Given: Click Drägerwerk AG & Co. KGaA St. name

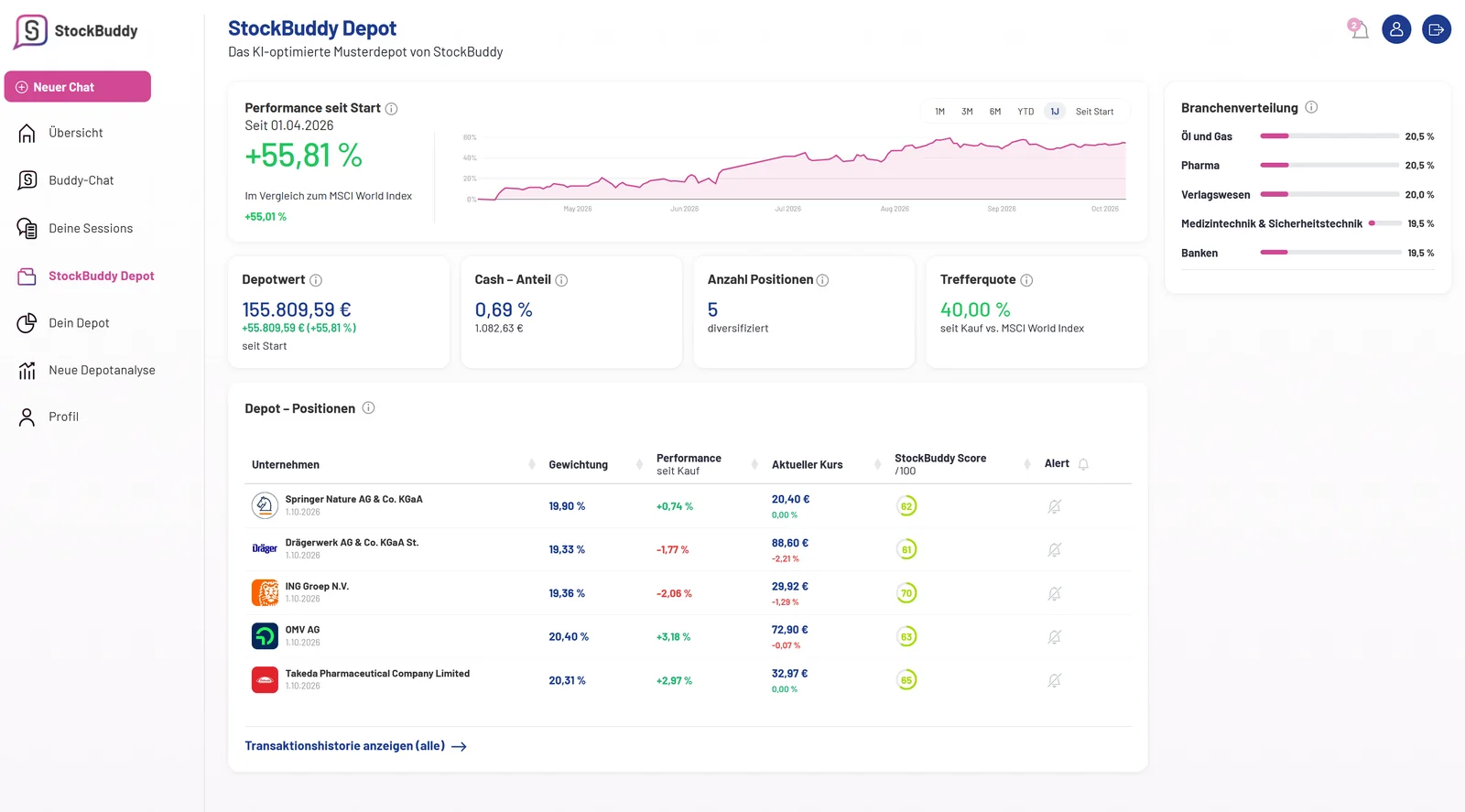Looking at the screenshot, I should click(x=352, y=542).
